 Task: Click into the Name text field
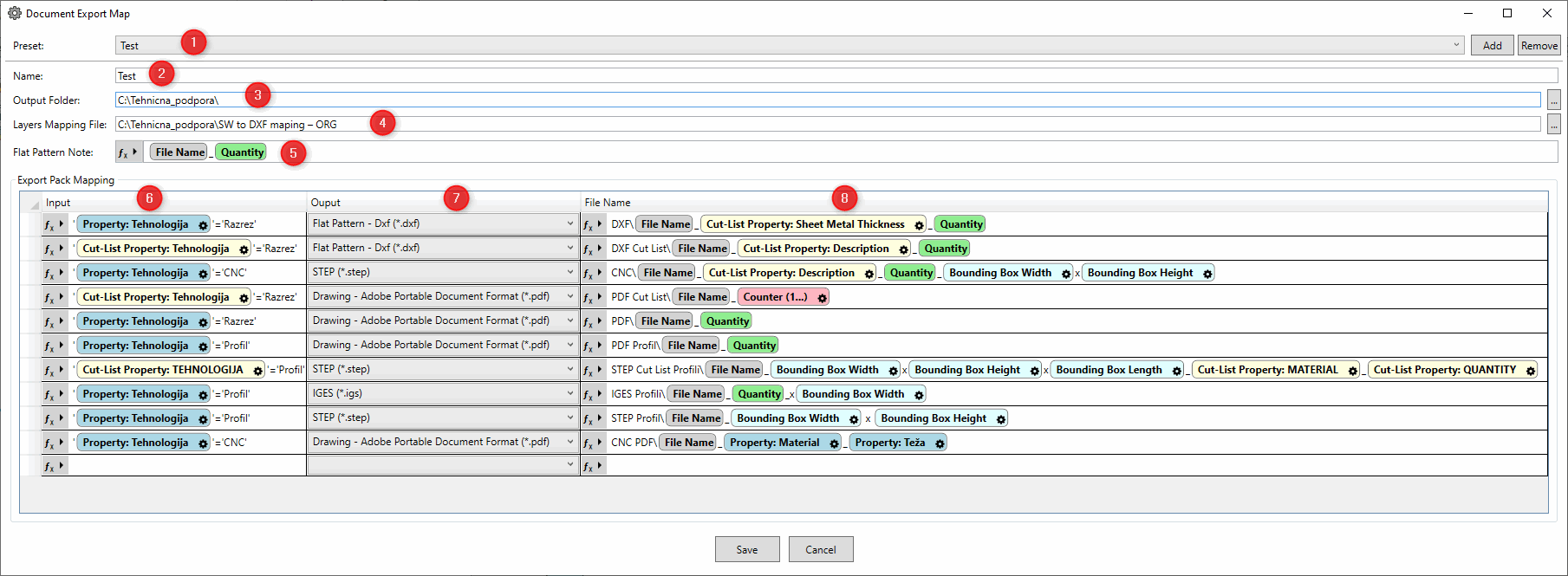click(x=832, y=76)
